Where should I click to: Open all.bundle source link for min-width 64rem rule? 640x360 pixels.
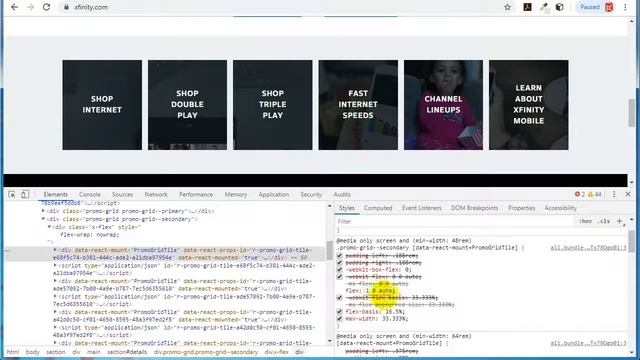588,343
